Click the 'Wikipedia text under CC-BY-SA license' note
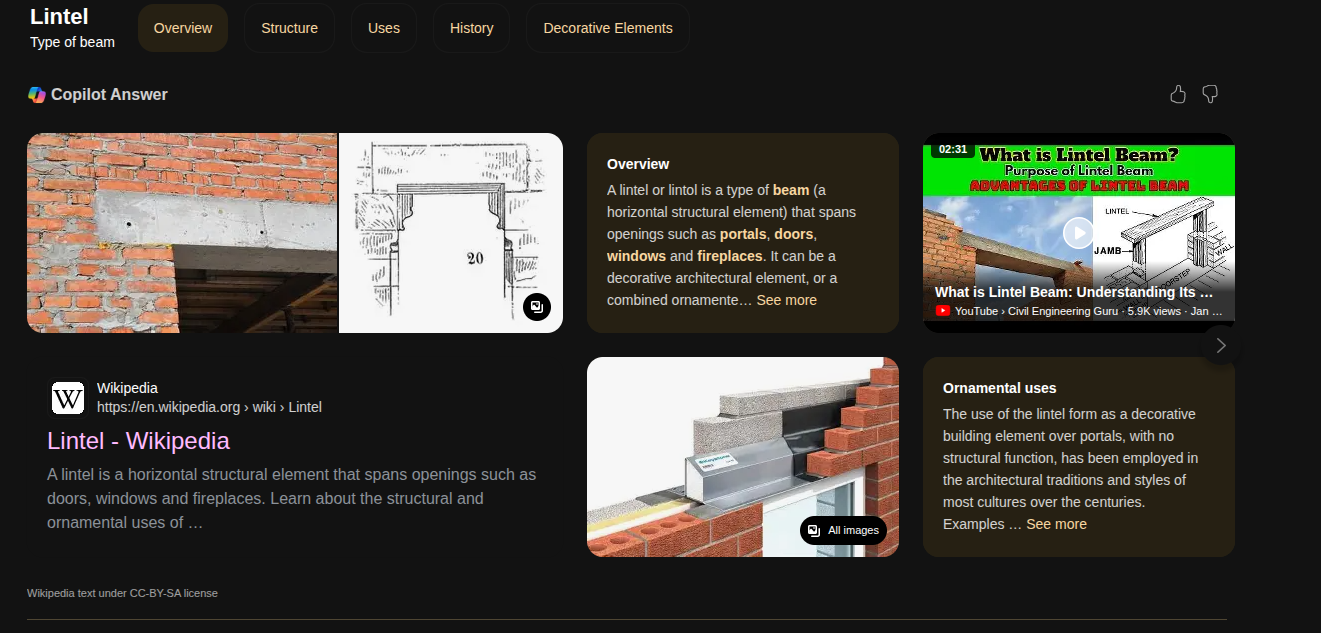Screen dimensions: 1321x633 pos(122,593)
